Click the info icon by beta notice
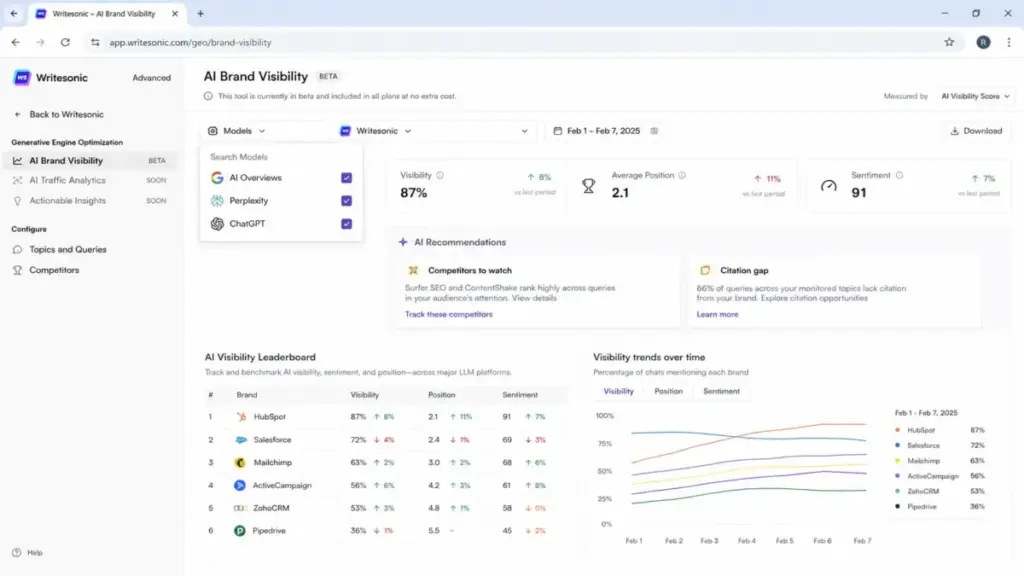 tap(208, 96)
